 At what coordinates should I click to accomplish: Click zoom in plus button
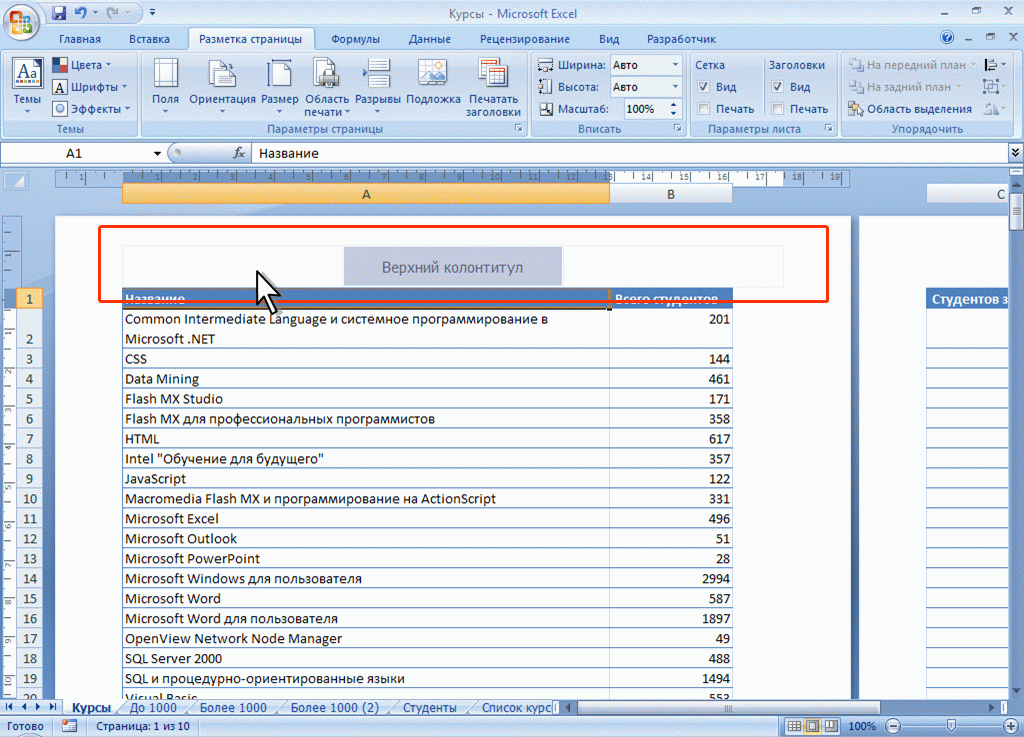(1010, 726)
